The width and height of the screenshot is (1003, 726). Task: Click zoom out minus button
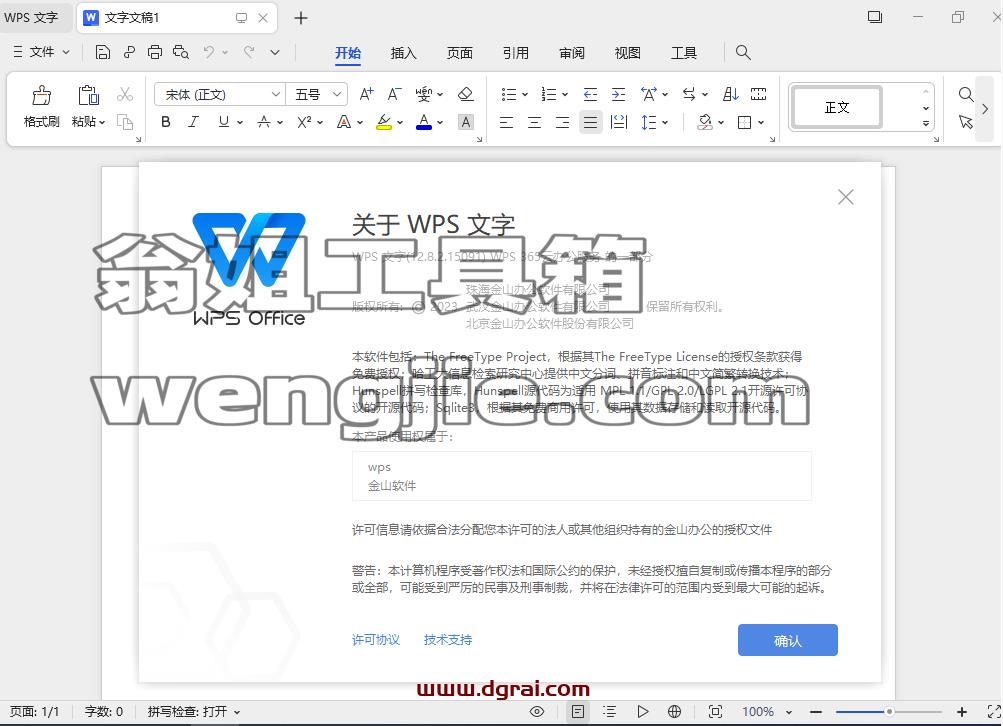pos(816,711)
